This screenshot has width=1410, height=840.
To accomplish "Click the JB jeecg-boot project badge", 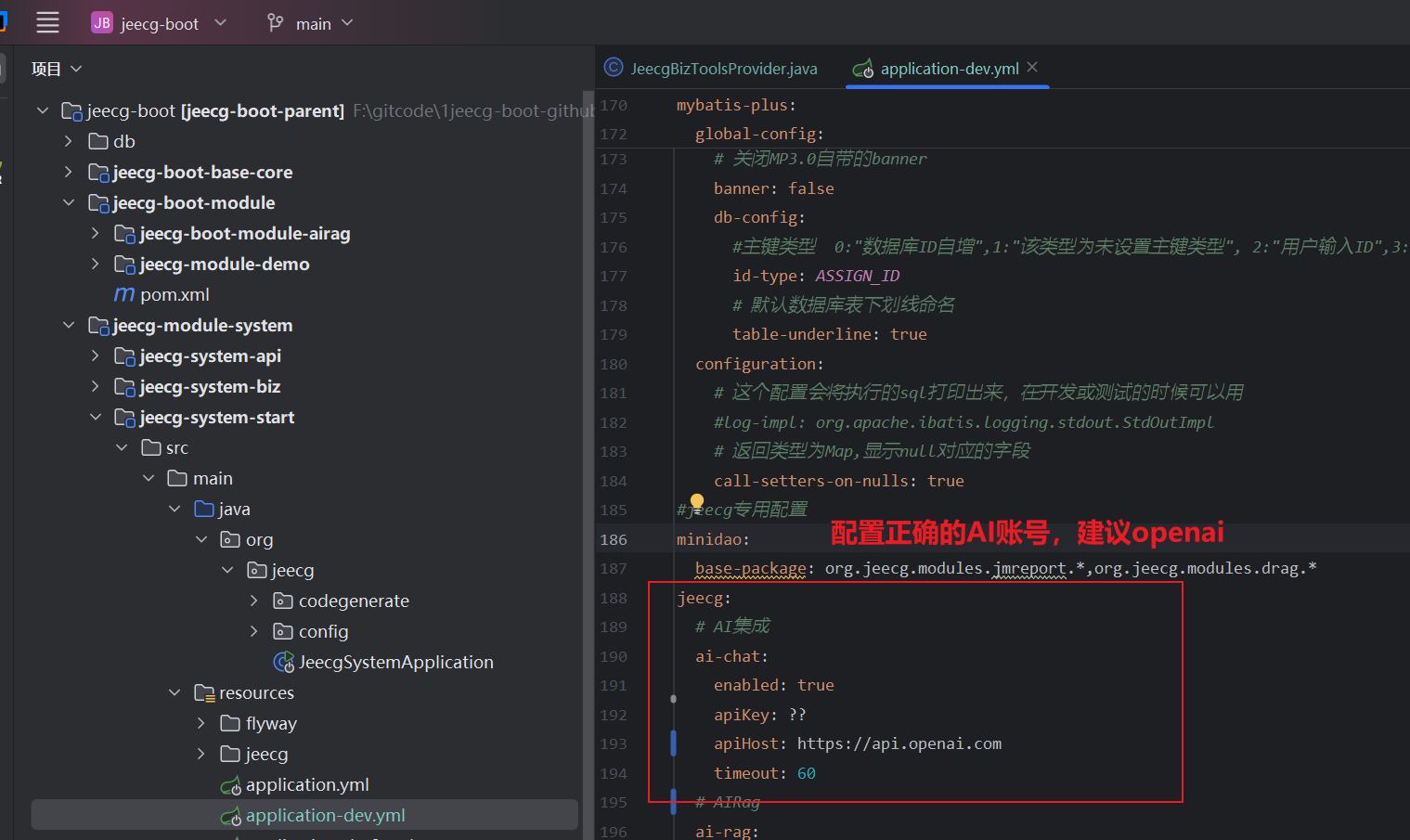I will [x=101, y=23].
